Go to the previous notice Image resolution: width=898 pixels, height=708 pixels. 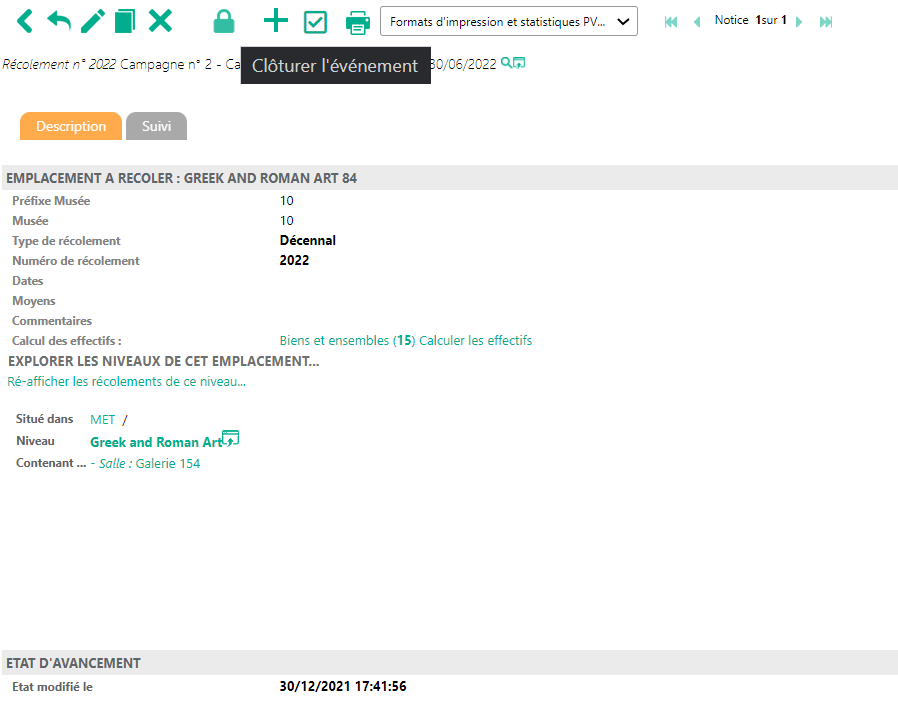coord(697,22)
